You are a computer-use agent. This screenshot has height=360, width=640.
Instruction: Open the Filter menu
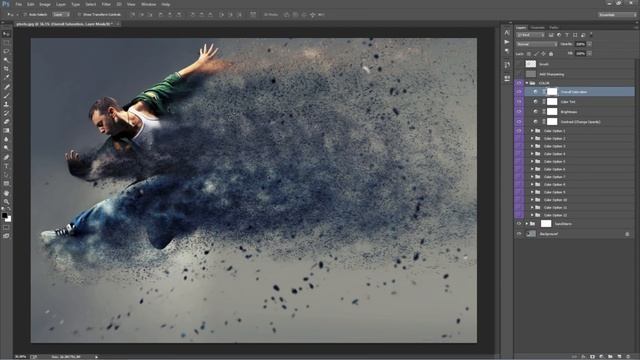coord(106,4)
